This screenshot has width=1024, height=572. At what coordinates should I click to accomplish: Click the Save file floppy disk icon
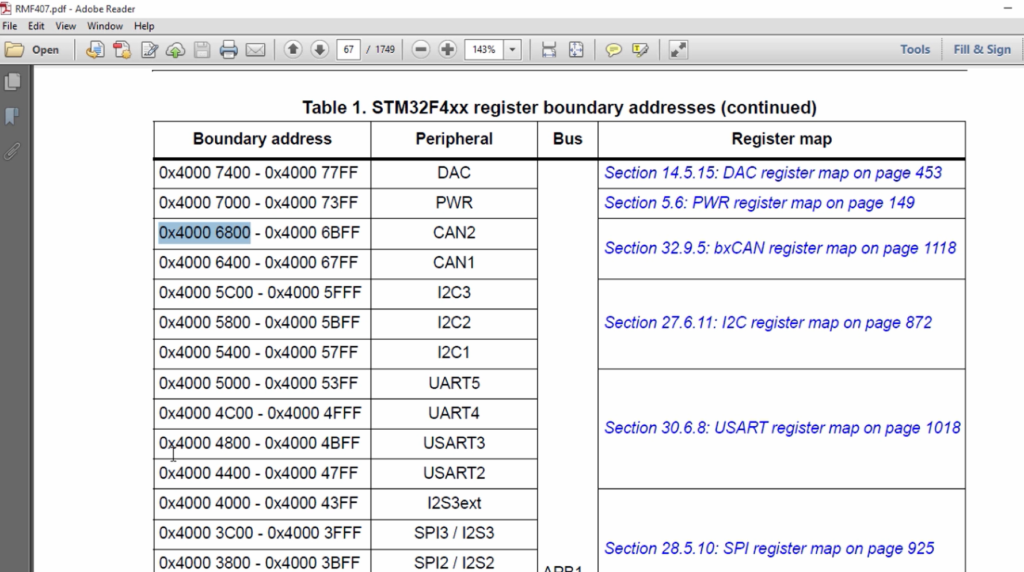tap(202, 50)
